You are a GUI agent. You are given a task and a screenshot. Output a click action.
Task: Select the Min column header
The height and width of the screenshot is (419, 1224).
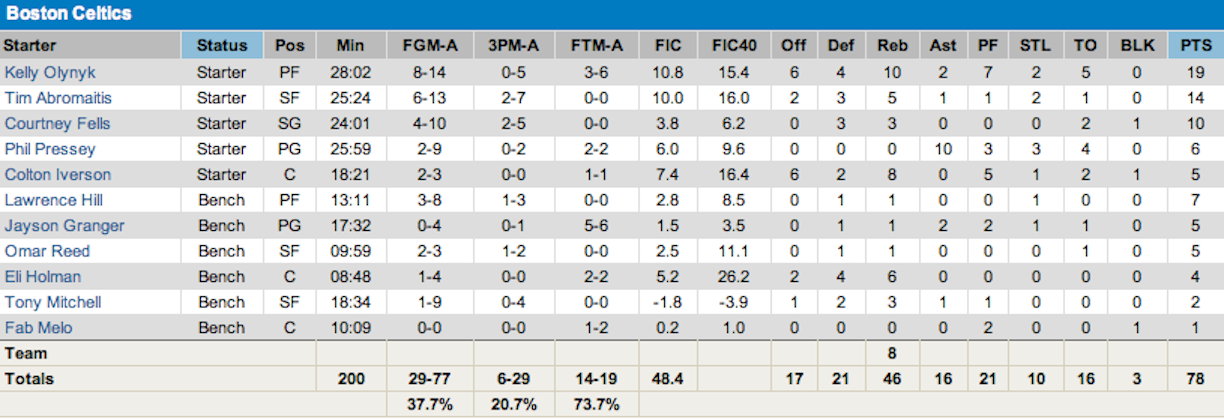point(350,46)
